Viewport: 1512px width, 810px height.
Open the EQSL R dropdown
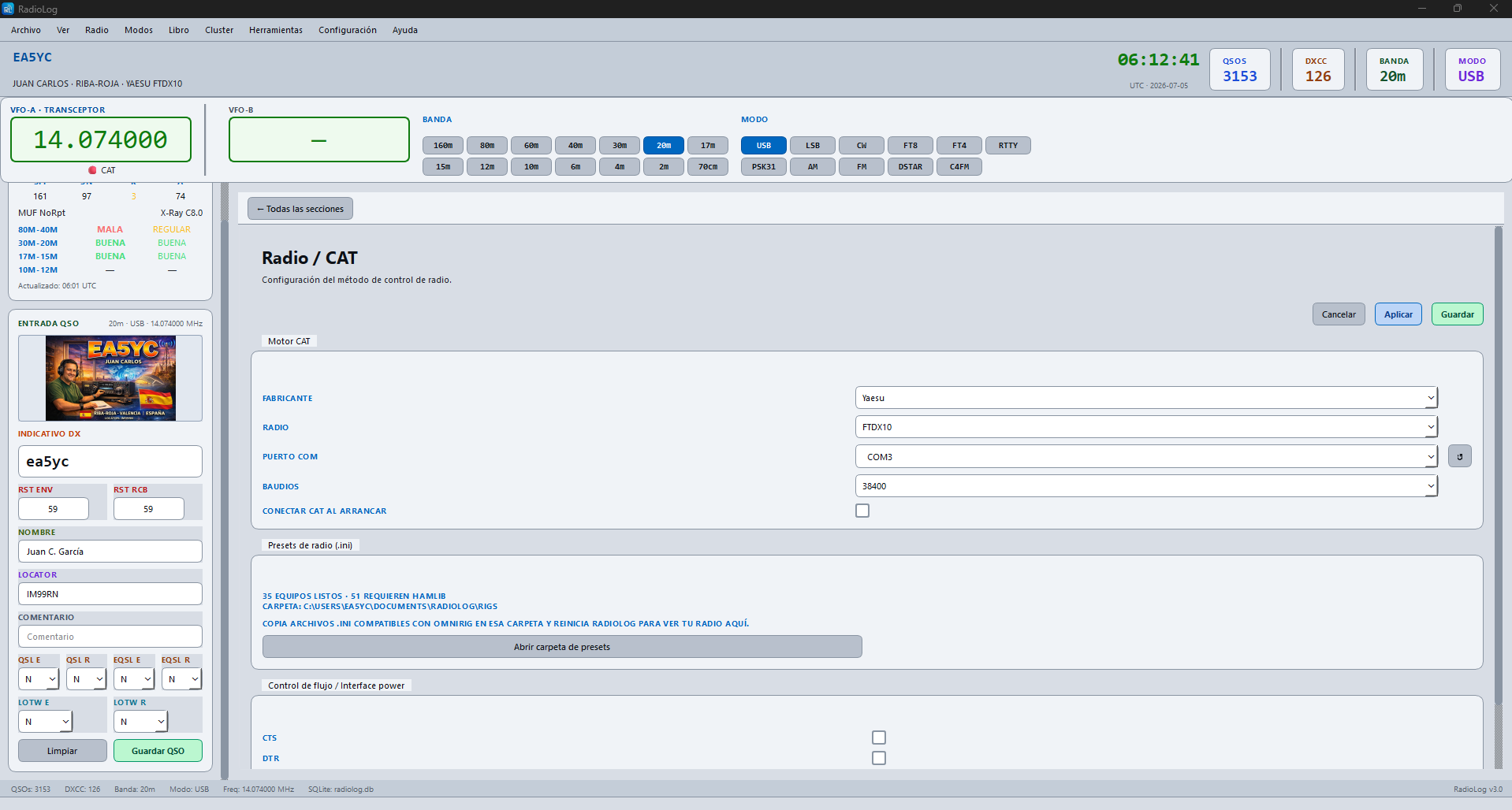(x=182, y=679)
